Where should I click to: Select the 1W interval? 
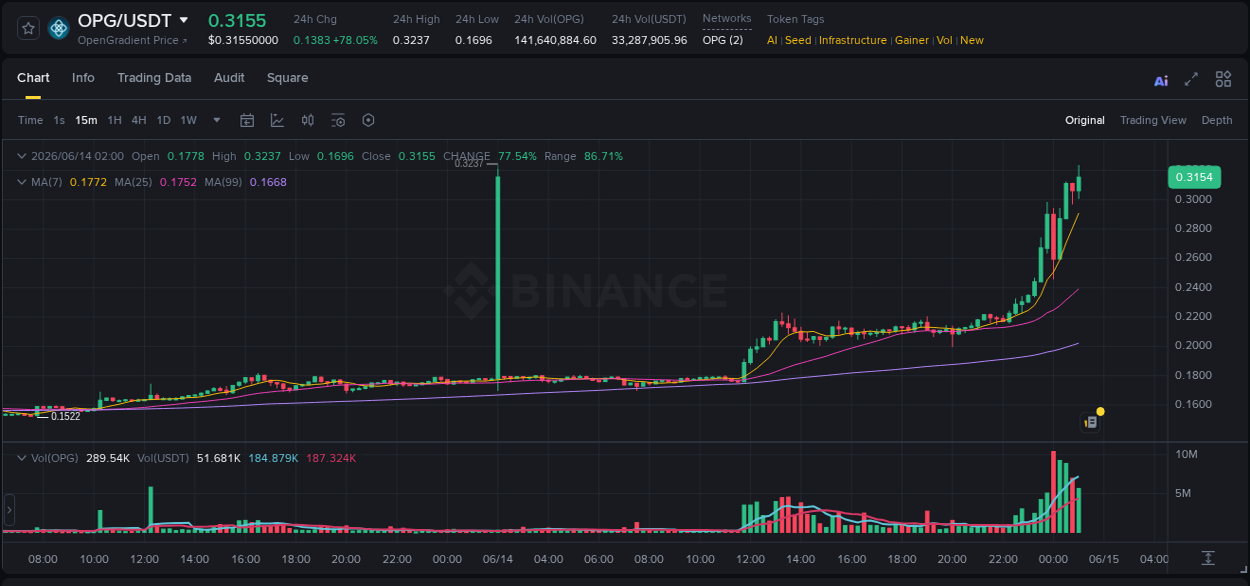(x=188, y=120)
